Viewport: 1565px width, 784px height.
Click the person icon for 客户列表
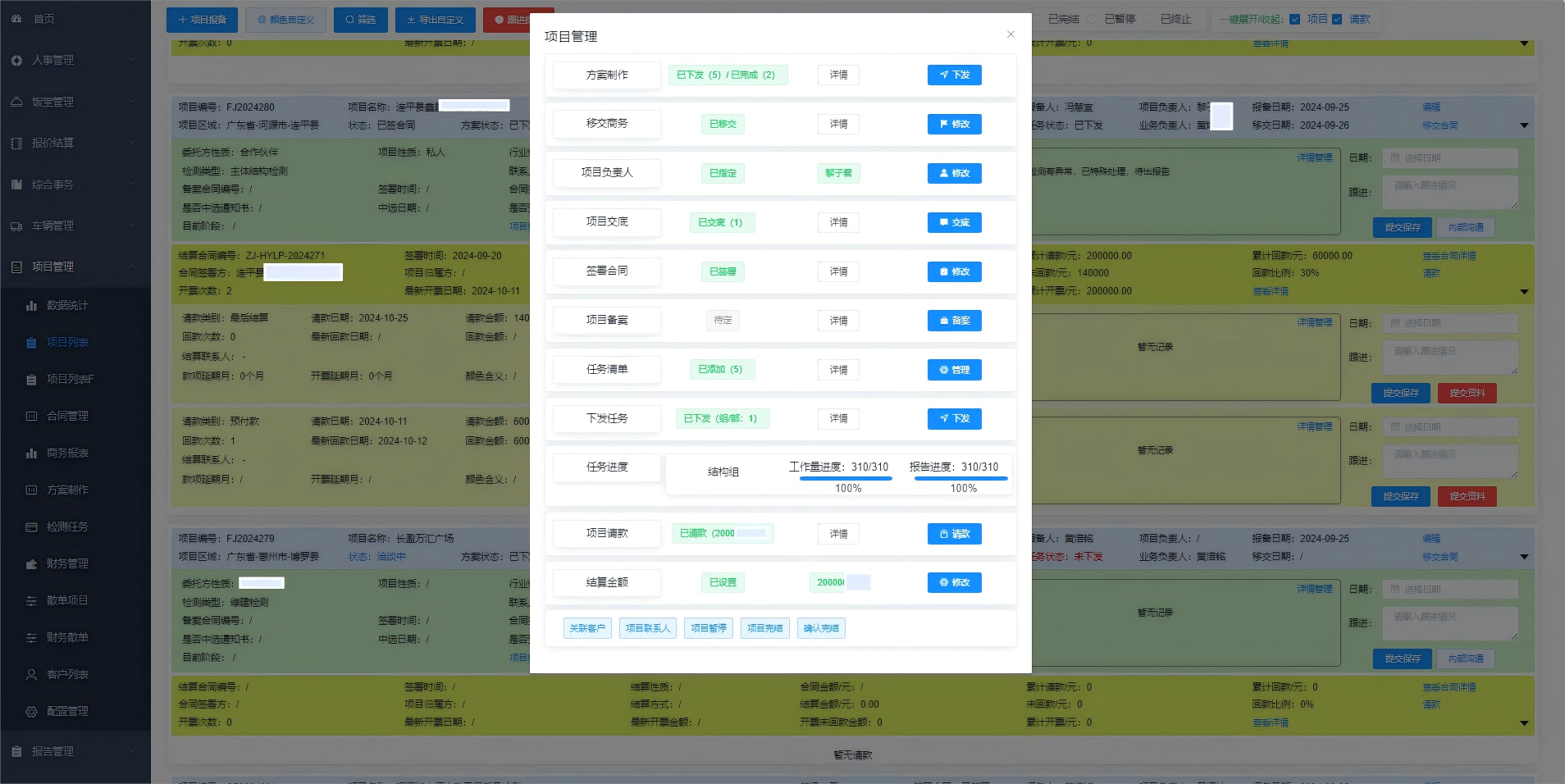pos(31,675)
